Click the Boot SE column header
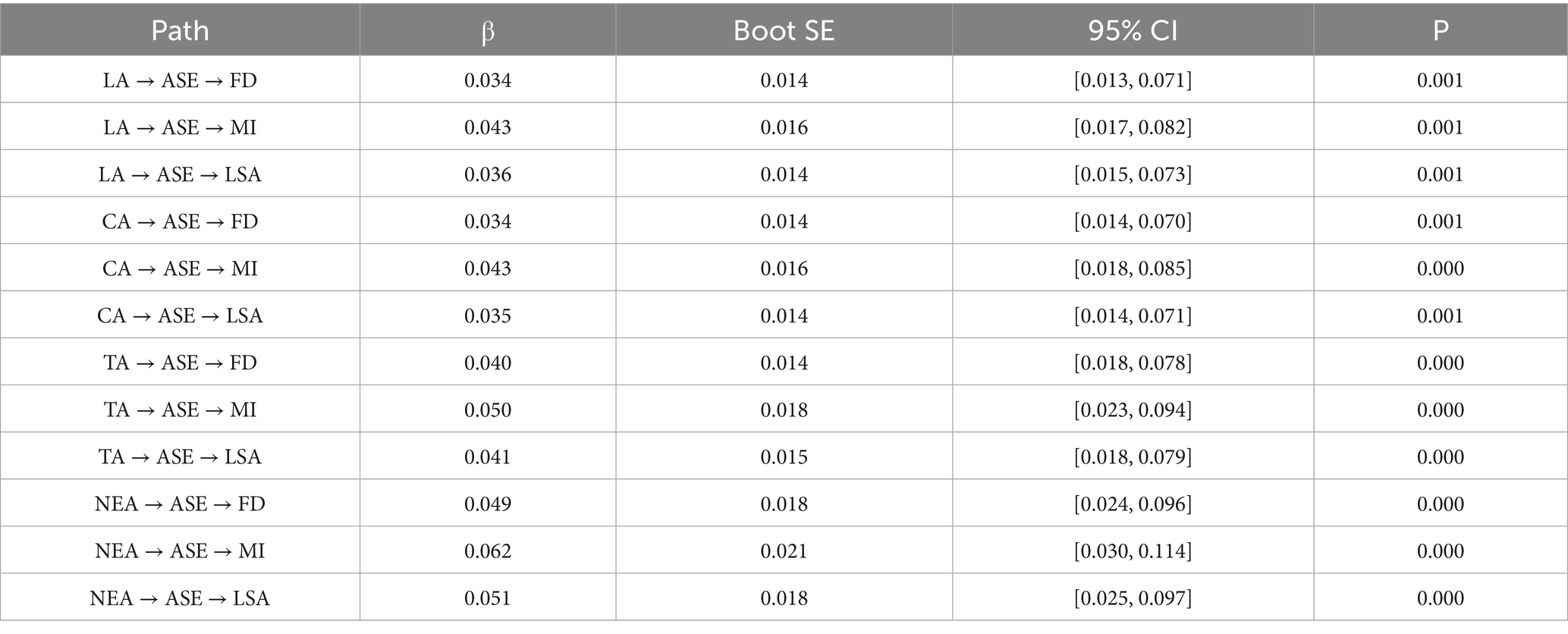This screenshot has width=1568, height=634. click(x=784, y=30)
